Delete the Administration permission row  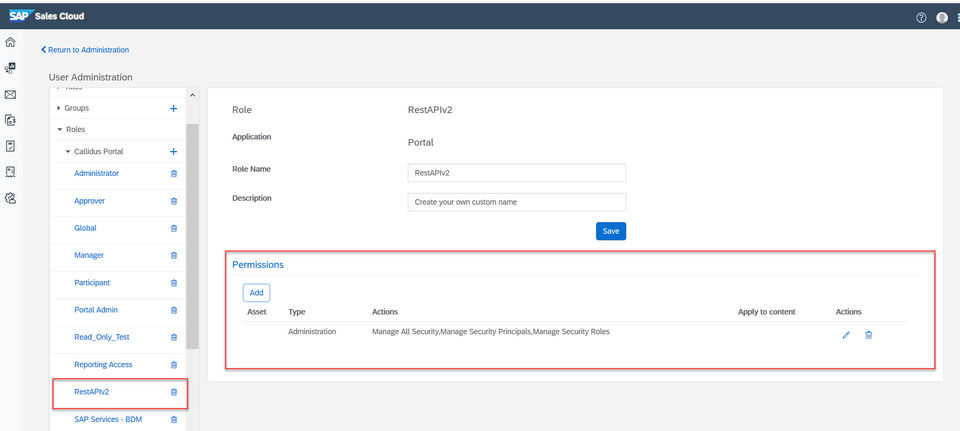click(x=868, y=334)
